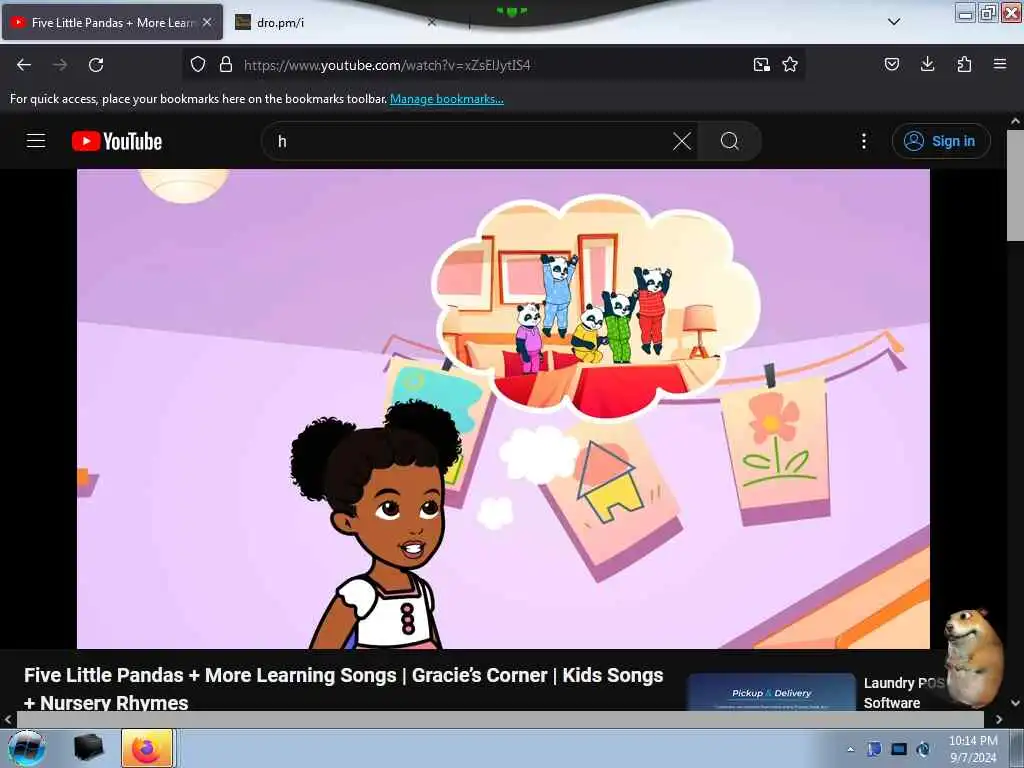Click the Firefox taskbar icon
Screen dimensions: 1024x768
pos(147,748)
